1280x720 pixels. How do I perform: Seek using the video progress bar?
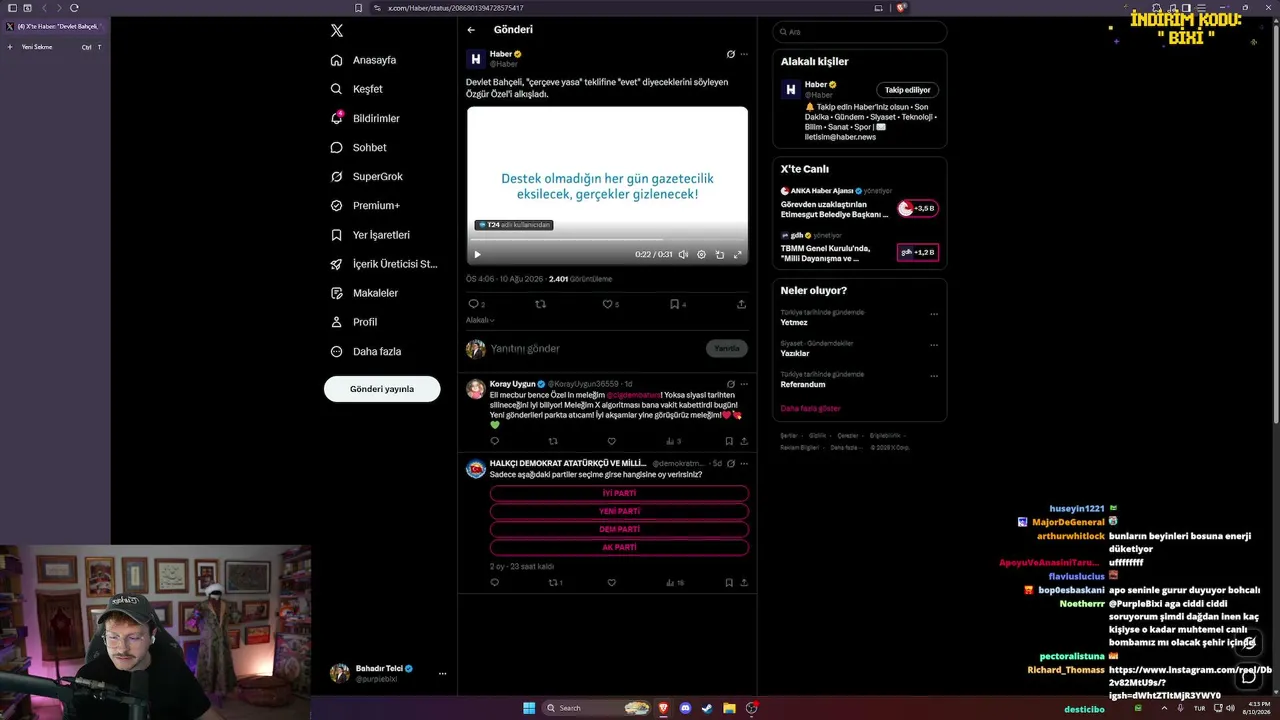click(x=607, y=241)
